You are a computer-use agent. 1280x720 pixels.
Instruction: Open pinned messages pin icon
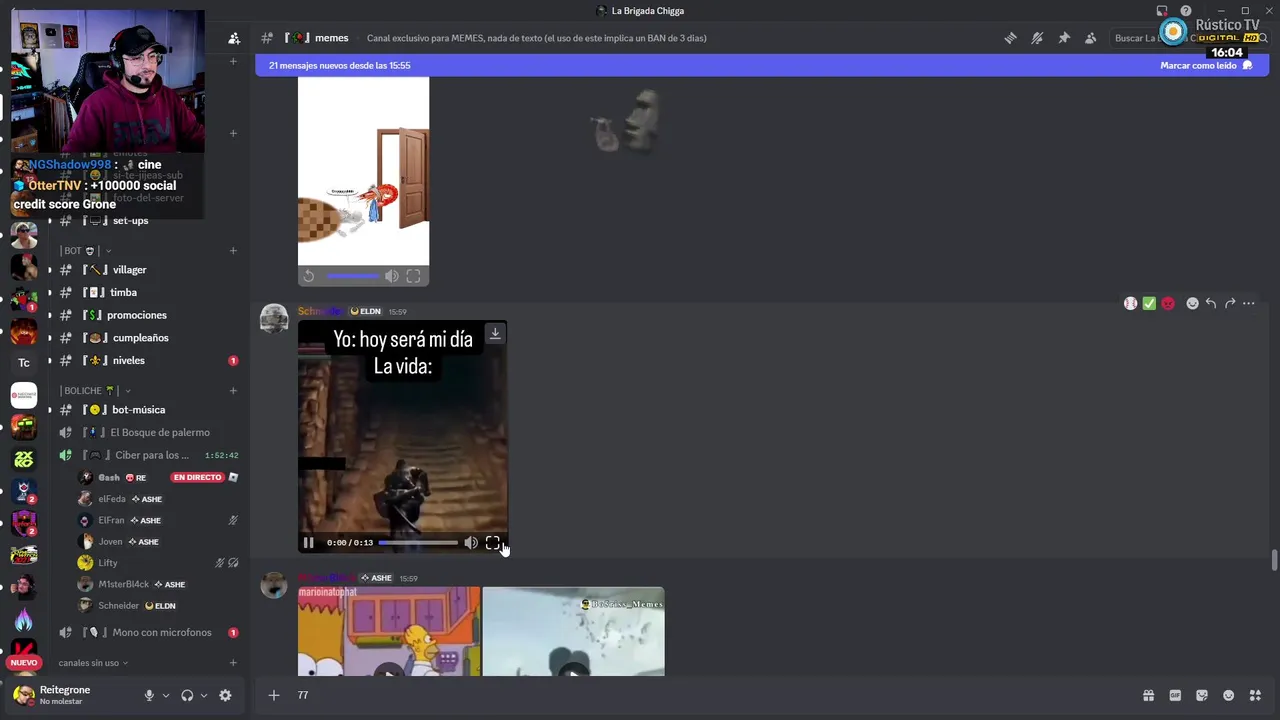point(1064,38)
